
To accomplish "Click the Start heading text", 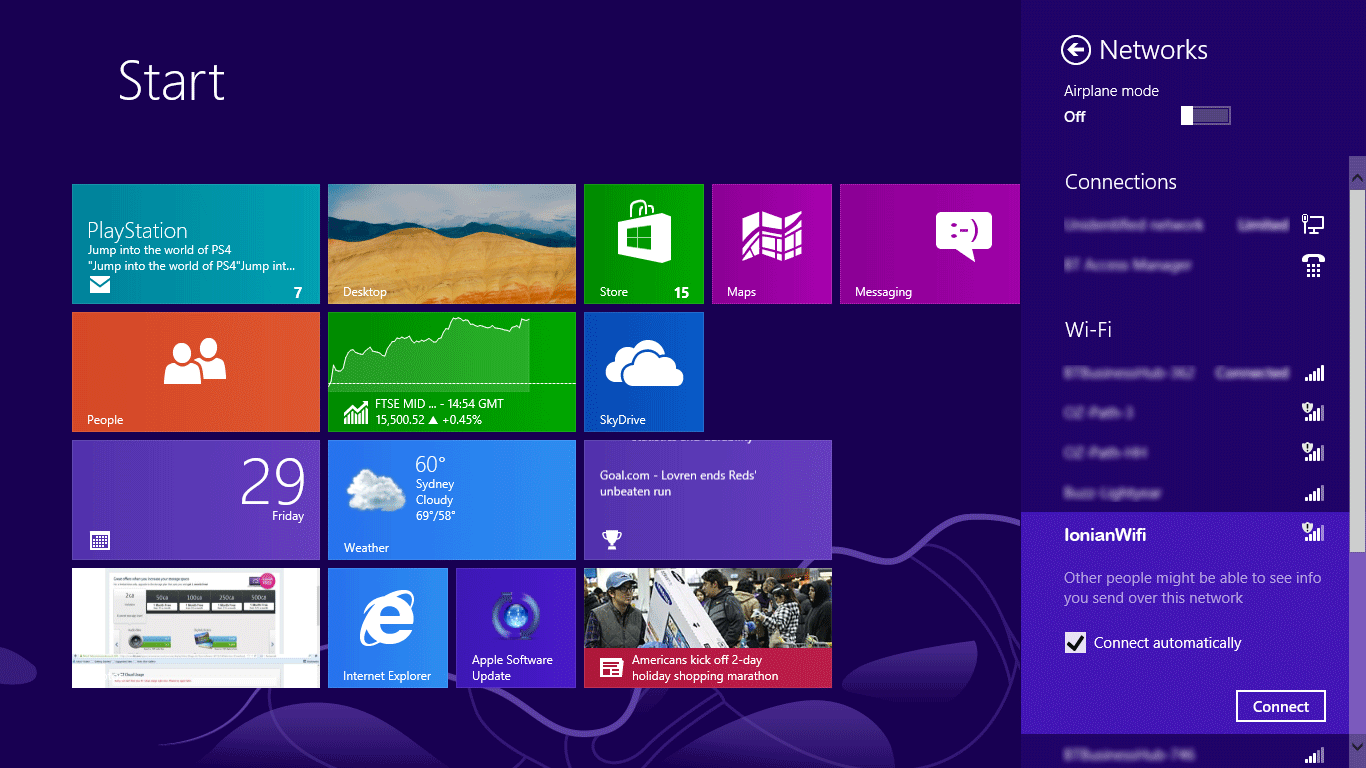I will click(x=172, y=80).
